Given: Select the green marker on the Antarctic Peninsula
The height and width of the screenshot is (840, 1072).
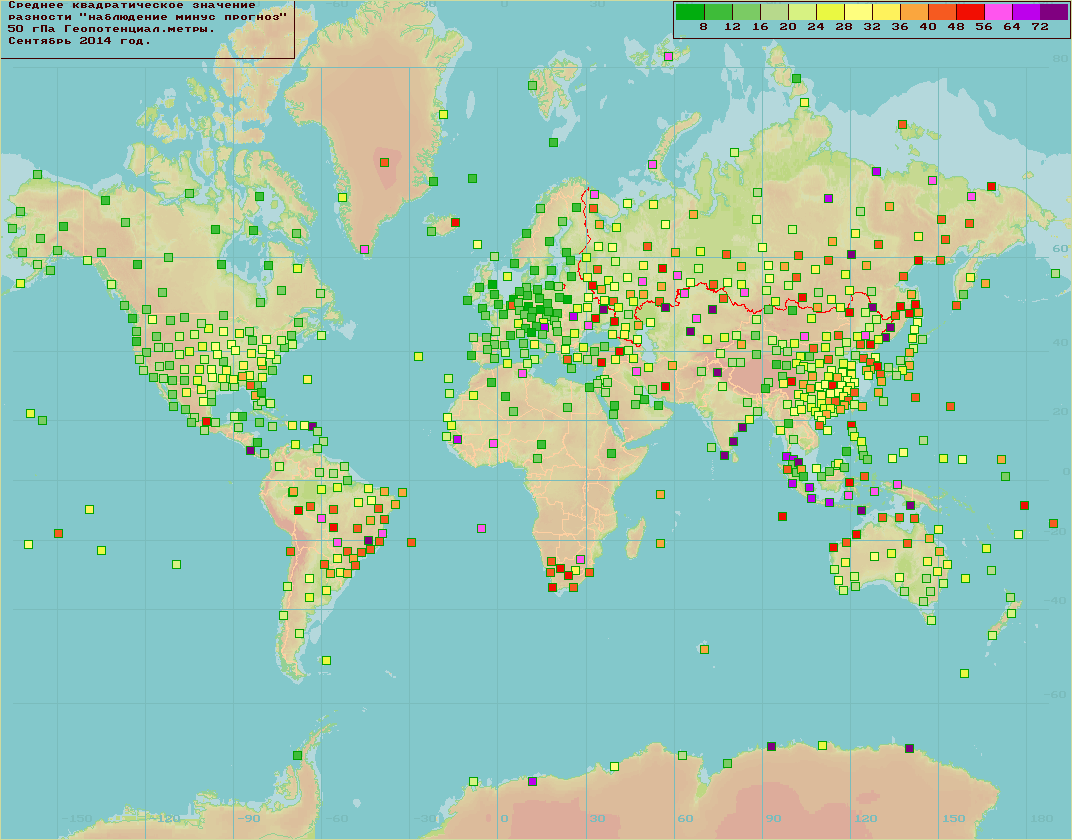Looking at the screenshot, I should coord(297,755).
